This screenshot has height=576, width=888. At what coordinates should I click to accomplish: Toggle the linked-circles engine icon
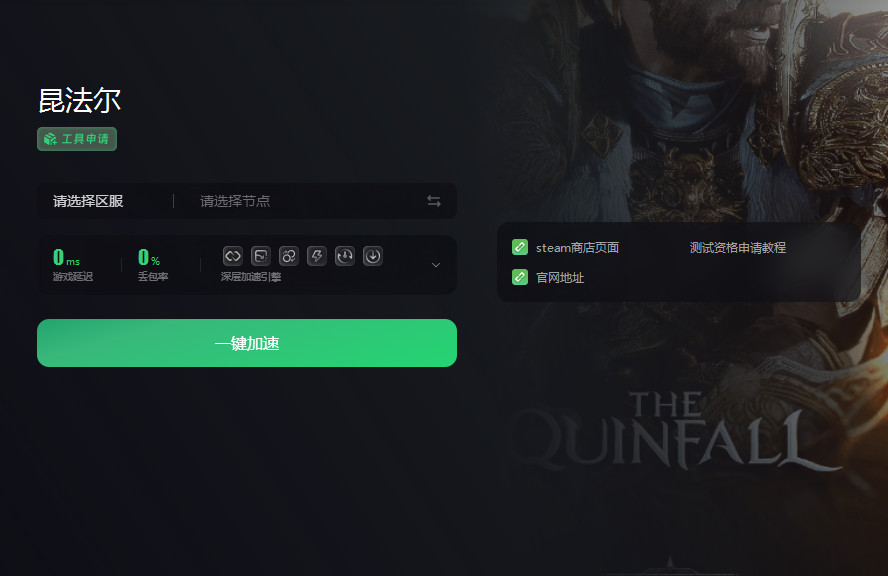coord(289,256)
